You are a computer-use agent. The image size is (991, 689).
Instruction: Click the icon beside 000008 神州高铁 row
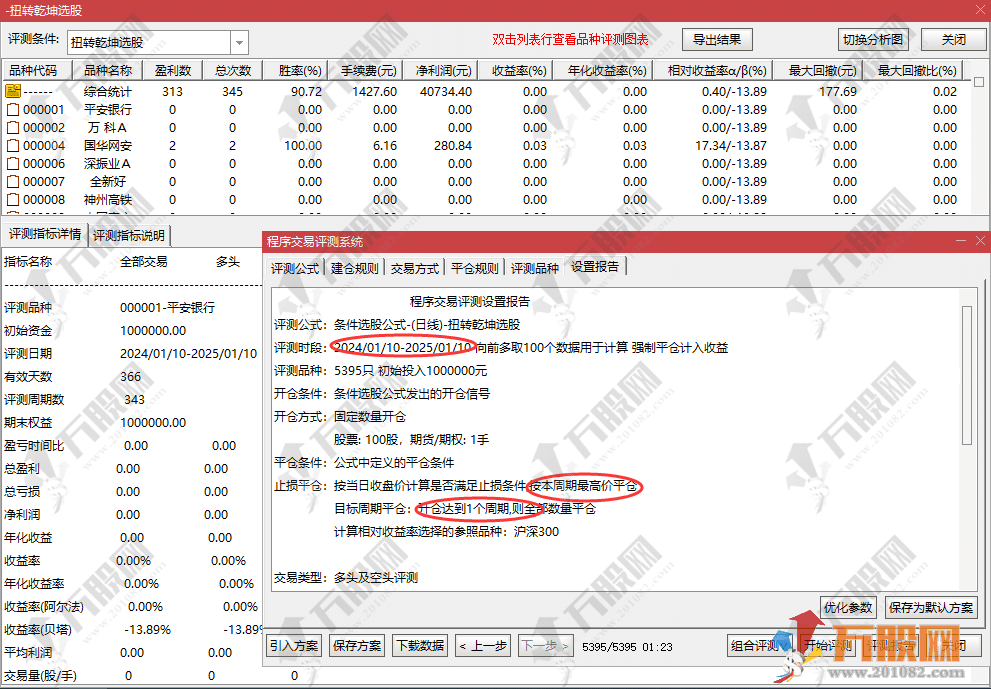coord(13,200)
